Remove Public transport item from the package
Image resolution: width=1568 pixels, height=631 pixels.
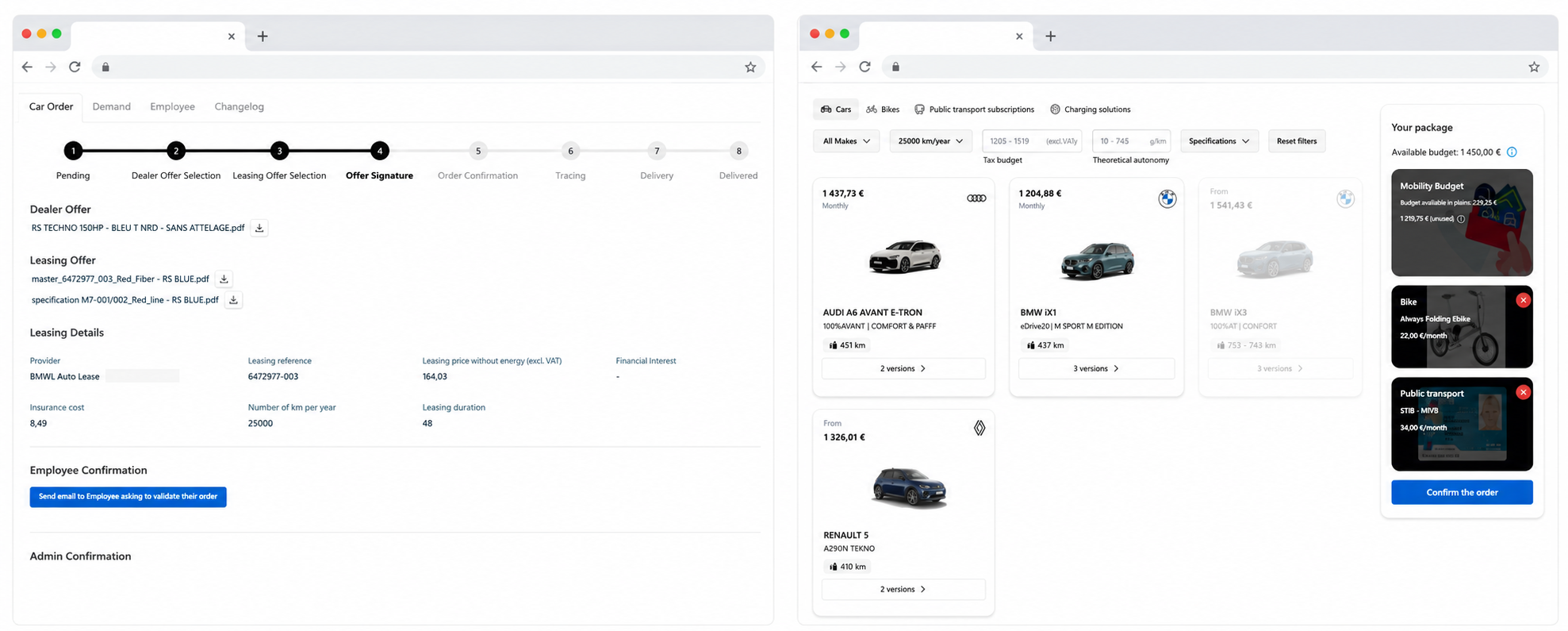pyautogui.click(x=1523, y=392)
